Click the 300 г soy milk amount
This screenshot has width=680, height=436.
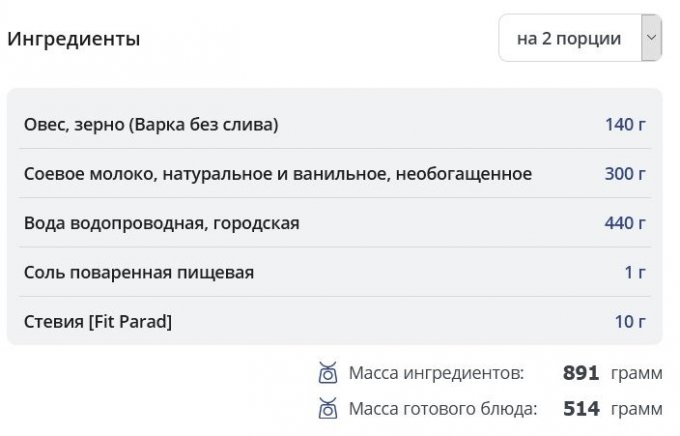625,174
